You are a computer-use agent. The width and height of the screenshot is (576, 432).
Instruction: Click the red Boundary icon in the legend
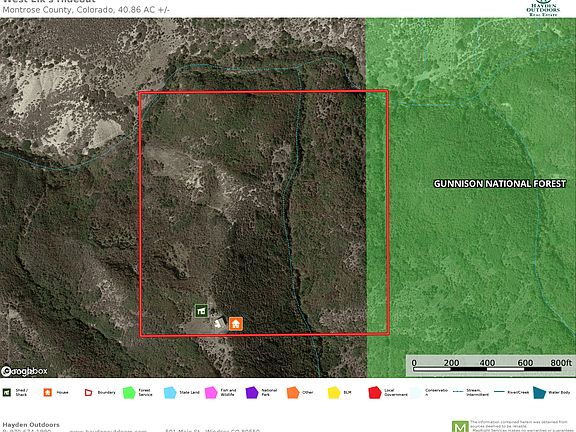coord(89,393)
